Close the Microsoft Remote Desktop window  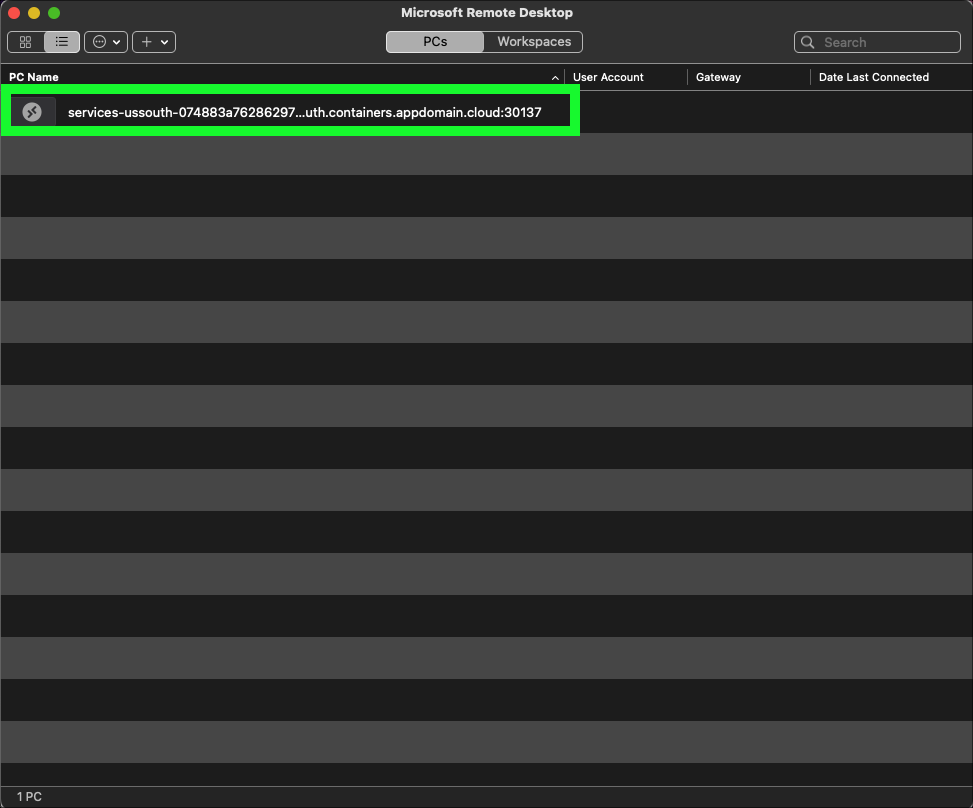(x=14, y=13)
